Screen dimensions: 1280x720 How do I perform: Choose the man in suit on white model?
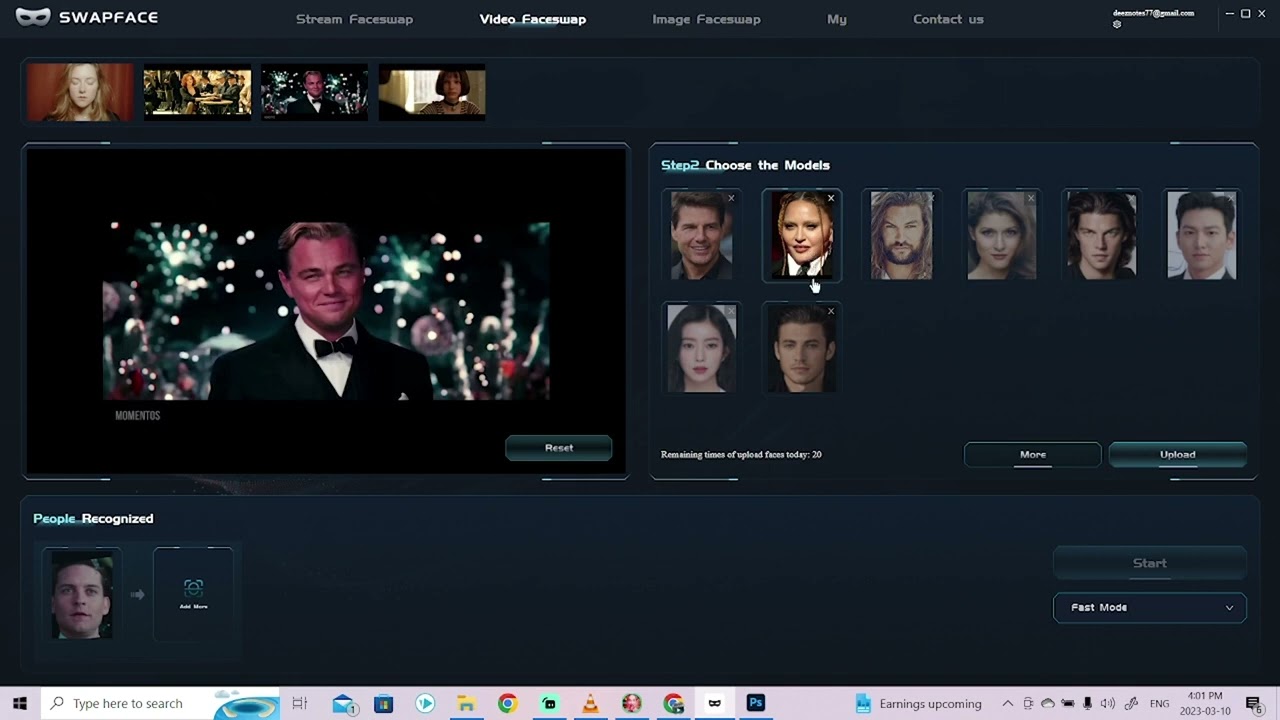[1201, 236]
